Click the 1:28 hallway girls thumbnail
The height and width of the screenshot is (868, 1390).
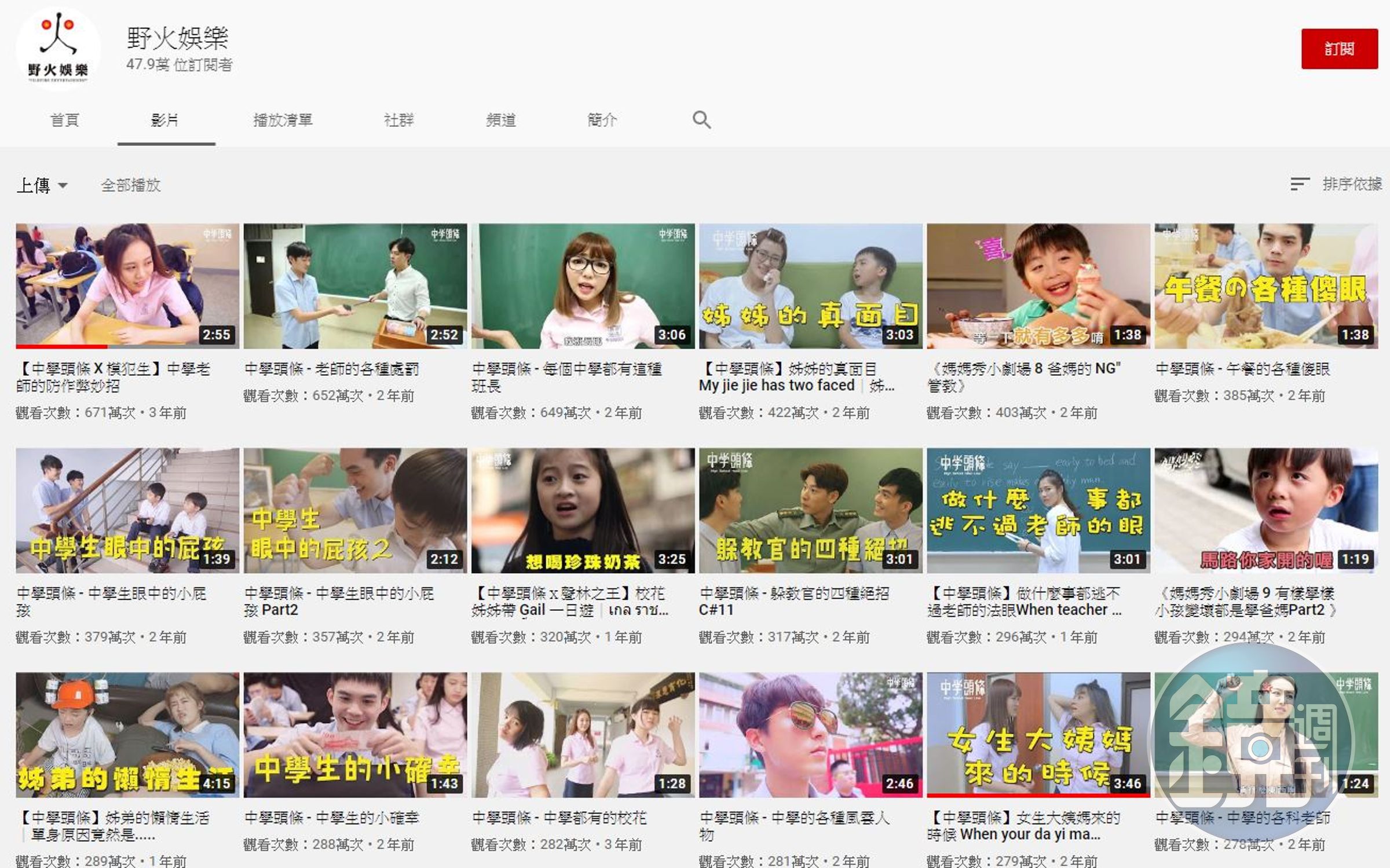click(x=583, y=734)
